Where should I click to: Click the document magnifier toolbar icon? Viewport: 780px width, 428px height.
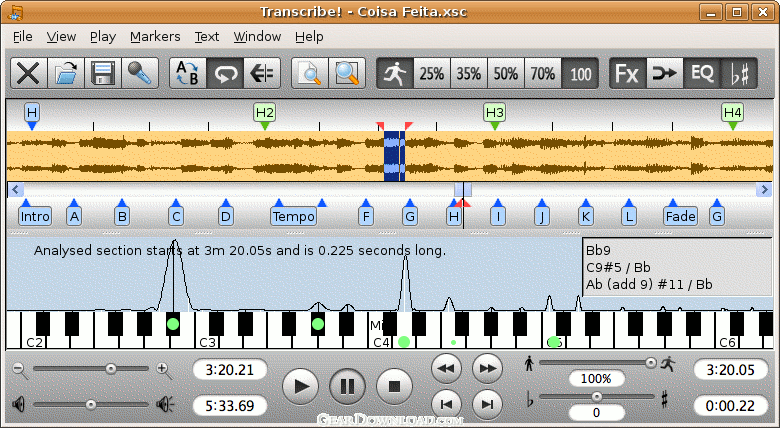(310, 74)
